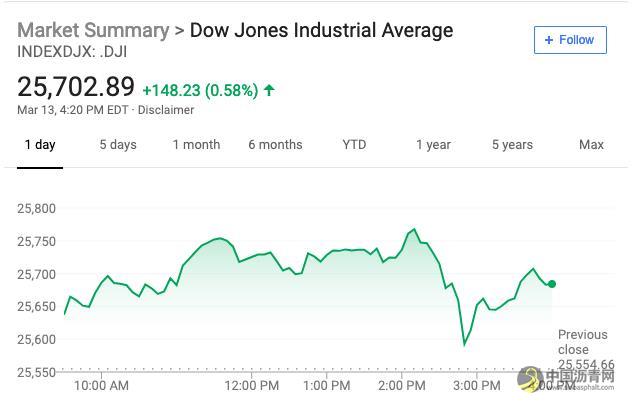Image resolution: width=633 pixels, height=410 pixels.
Task: Click the green endpoint dot on chart
Action: pos(552,284)
